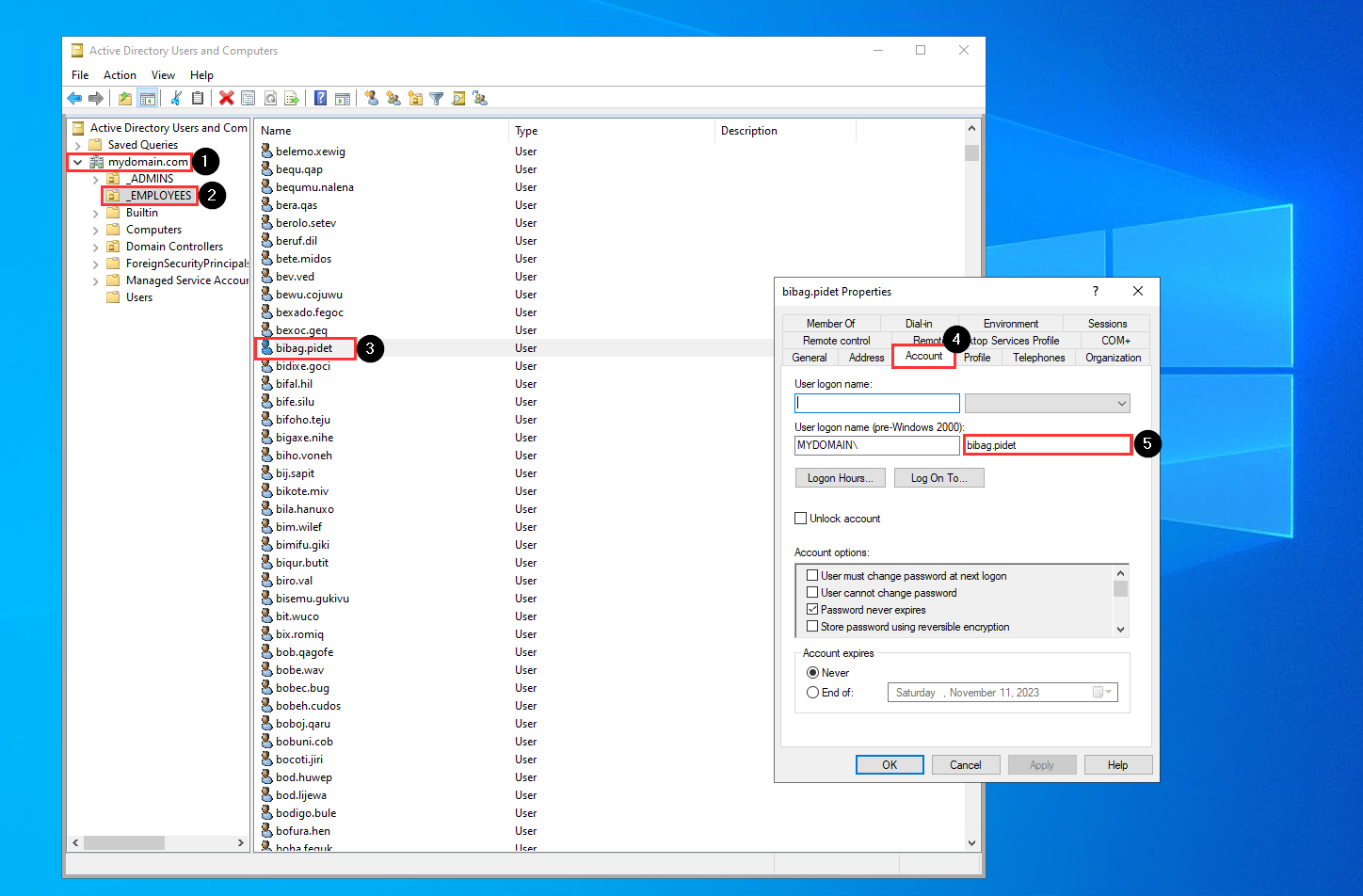Click the Find objects magnifier icon
Screen dimensions: 1363x896
pos(458,98)
